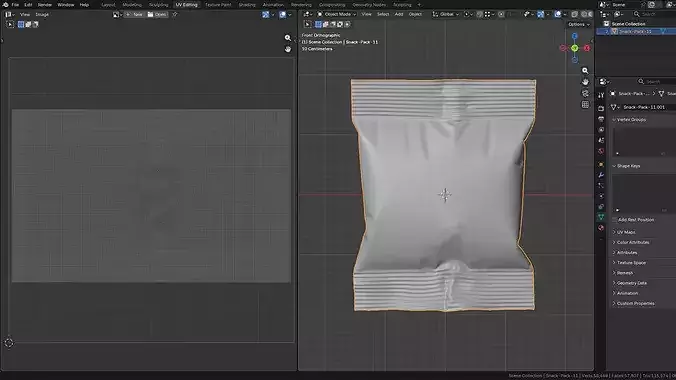Click the 3D viewport pan hand icon
676x380 pixels.
tap(585, 82)
